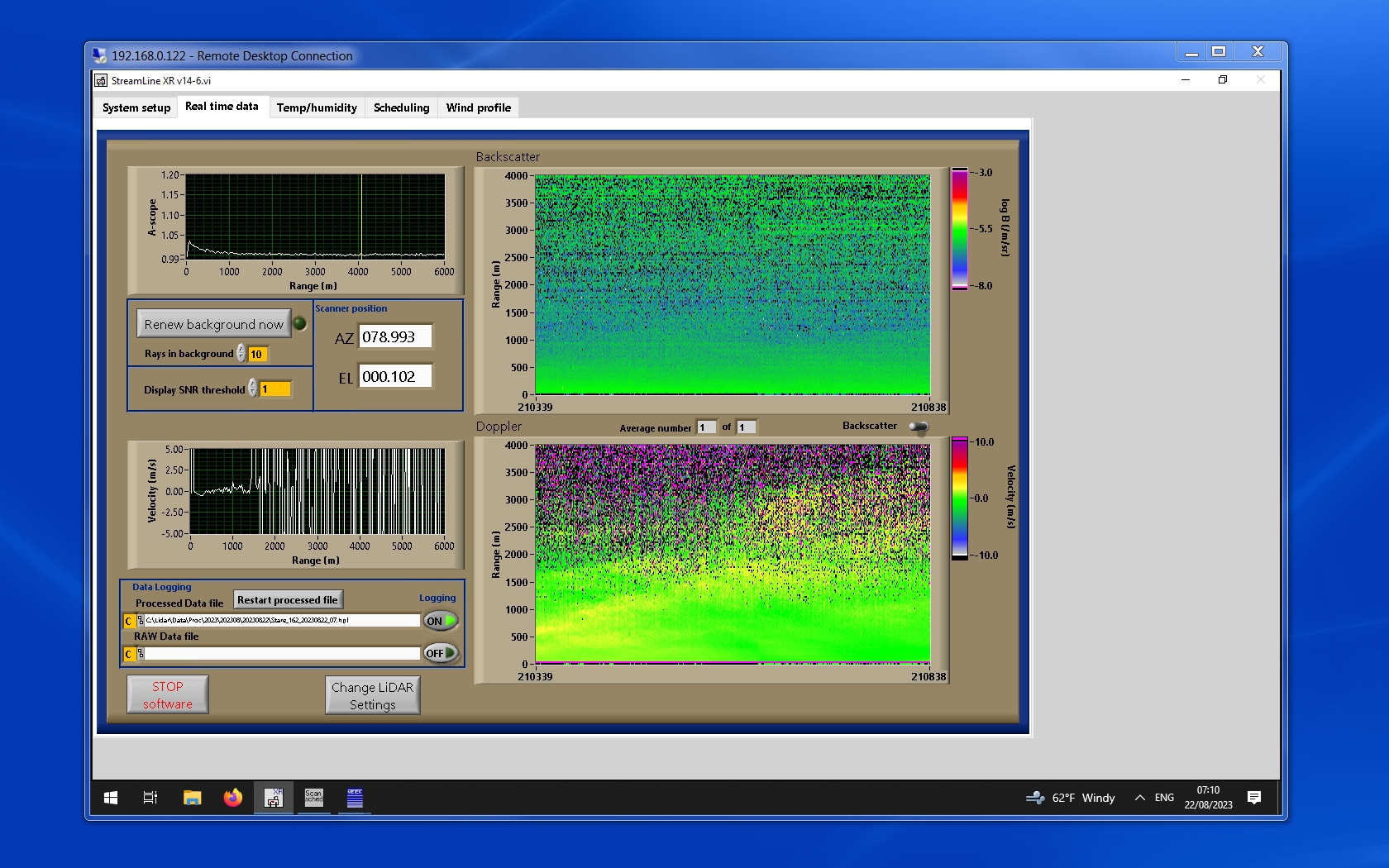The width and height of the screenshot is (1389, 868).
Task: Flip the Backscatter toggle switch above Doppler plot
Action: [x=918, y=427]
